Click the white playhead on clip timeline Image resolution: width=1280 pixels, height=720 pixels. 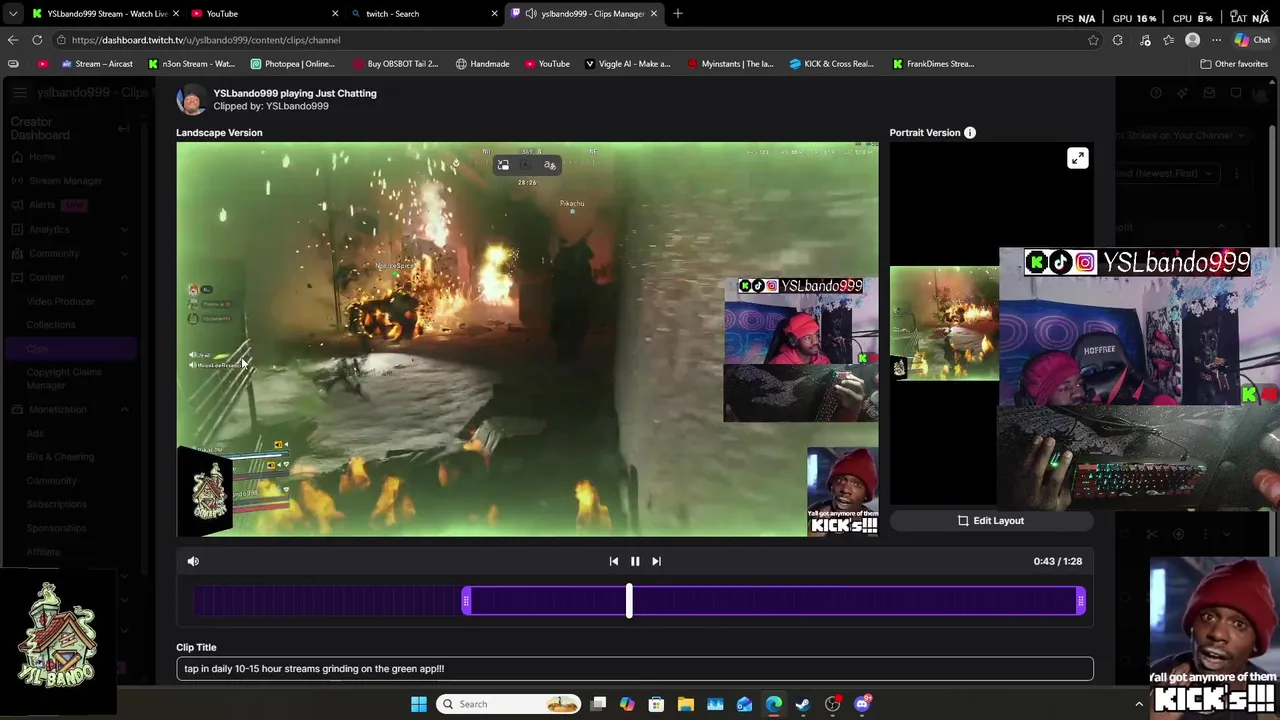629,600
